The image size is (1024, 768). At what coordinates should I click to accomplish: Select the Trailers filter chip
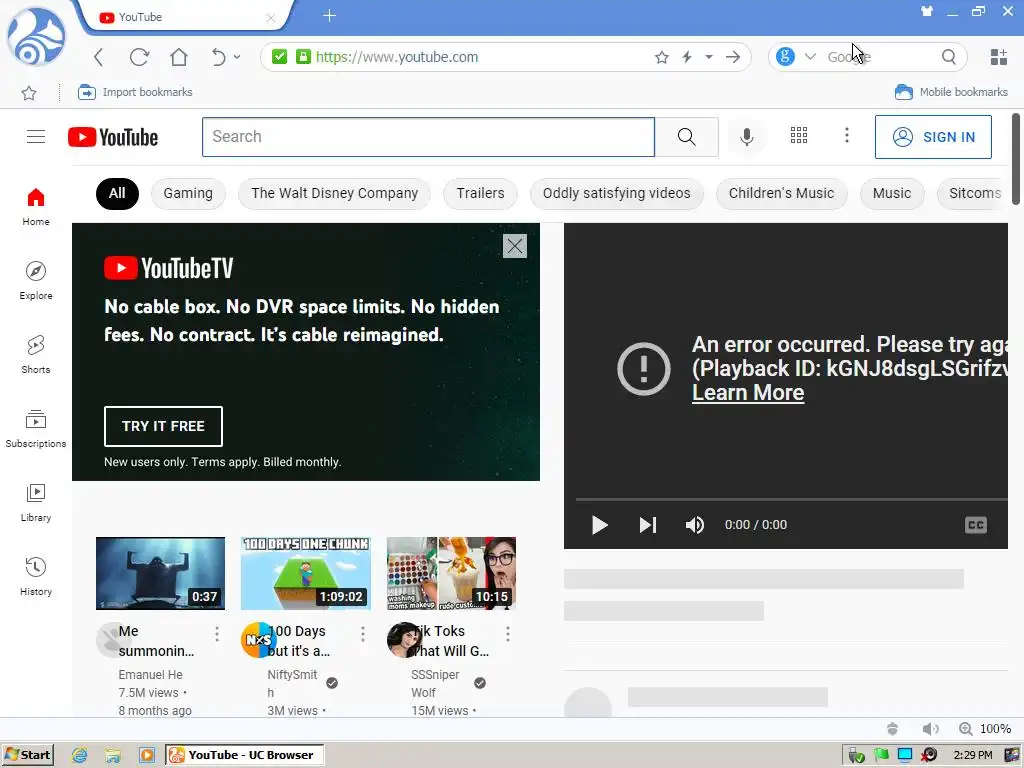point(480,193)
